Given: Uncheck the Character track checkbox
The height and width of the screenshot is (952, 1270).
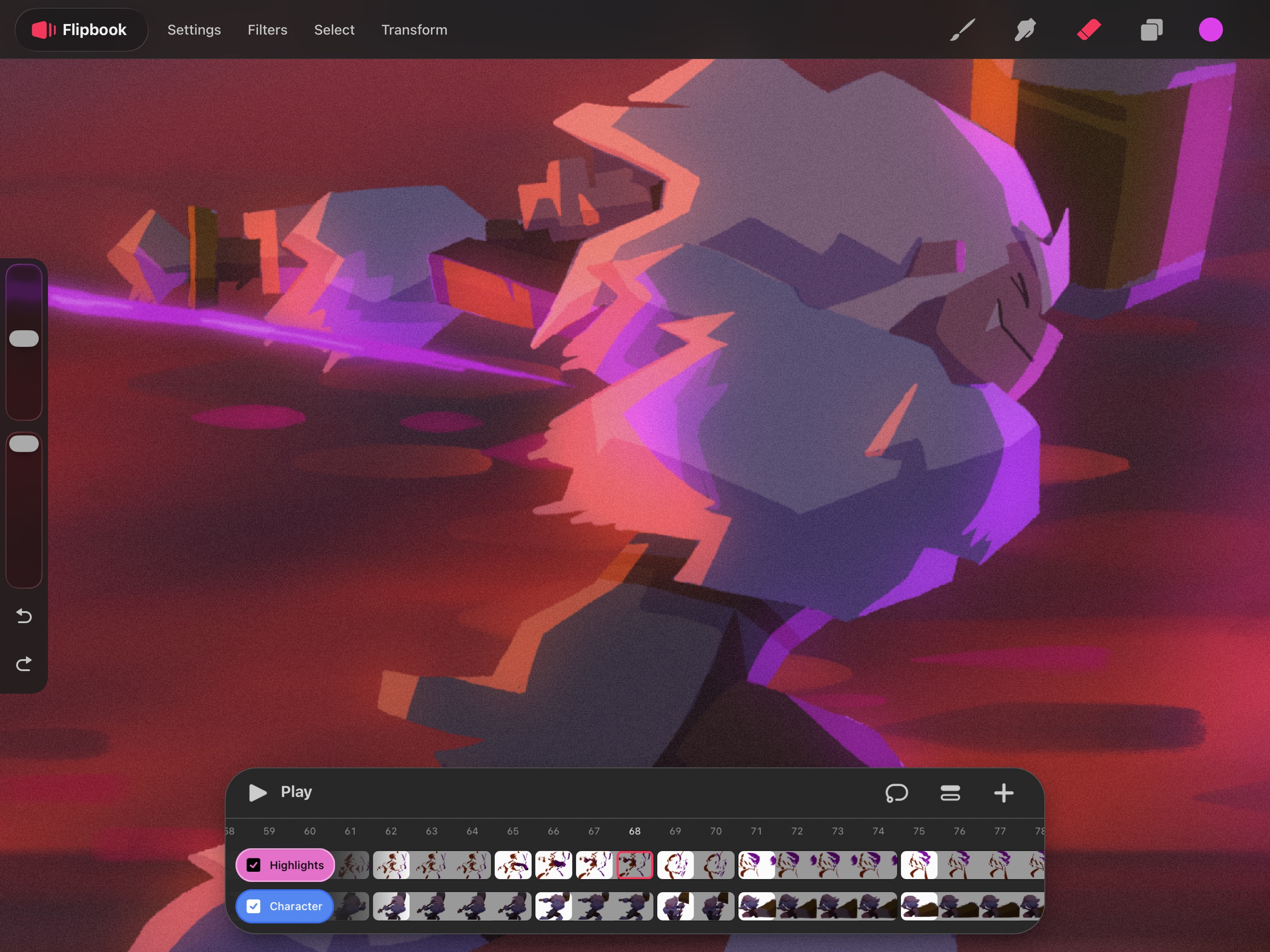Looking at the screenshot, I should click(x=253, y=906).
